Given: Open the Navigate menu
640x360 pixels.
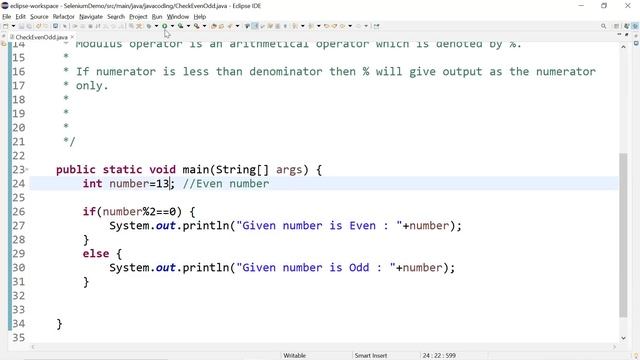Looking at the screenshot, I should tap(91, 17).
